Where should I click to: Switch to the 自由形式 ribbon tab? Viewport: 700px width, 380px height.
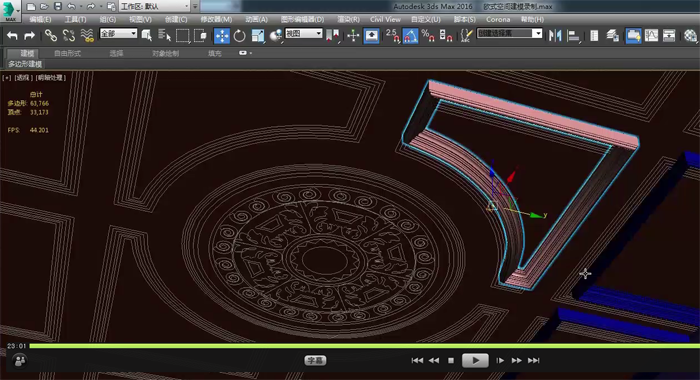(67, 53)
